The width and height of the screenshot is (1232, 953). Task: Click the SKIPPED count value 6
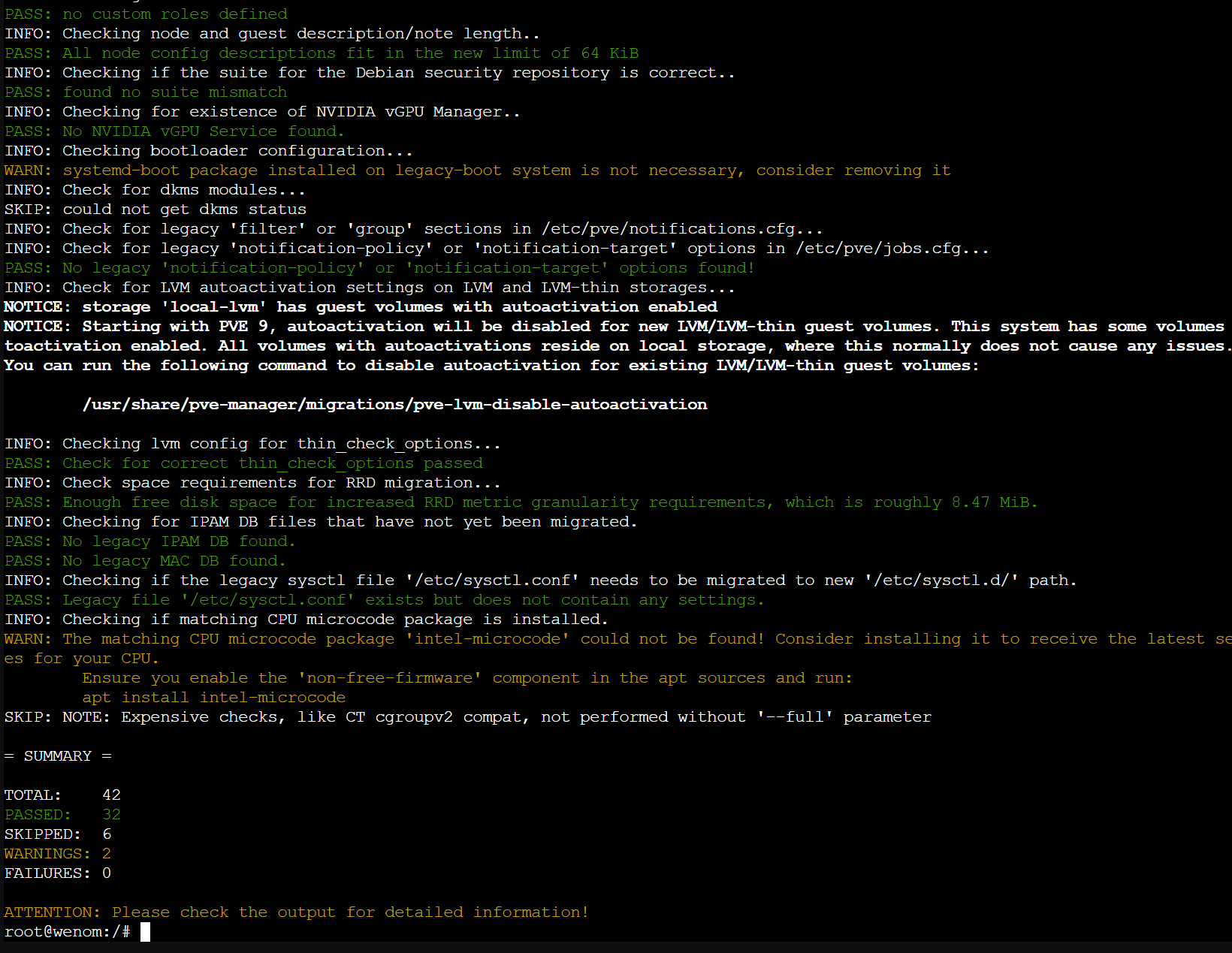coord(107,834)
